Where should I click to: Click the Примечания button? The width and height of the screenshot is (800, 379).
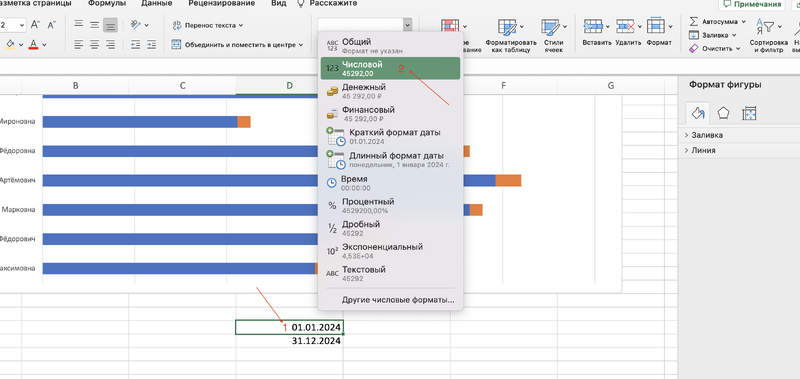752,4
